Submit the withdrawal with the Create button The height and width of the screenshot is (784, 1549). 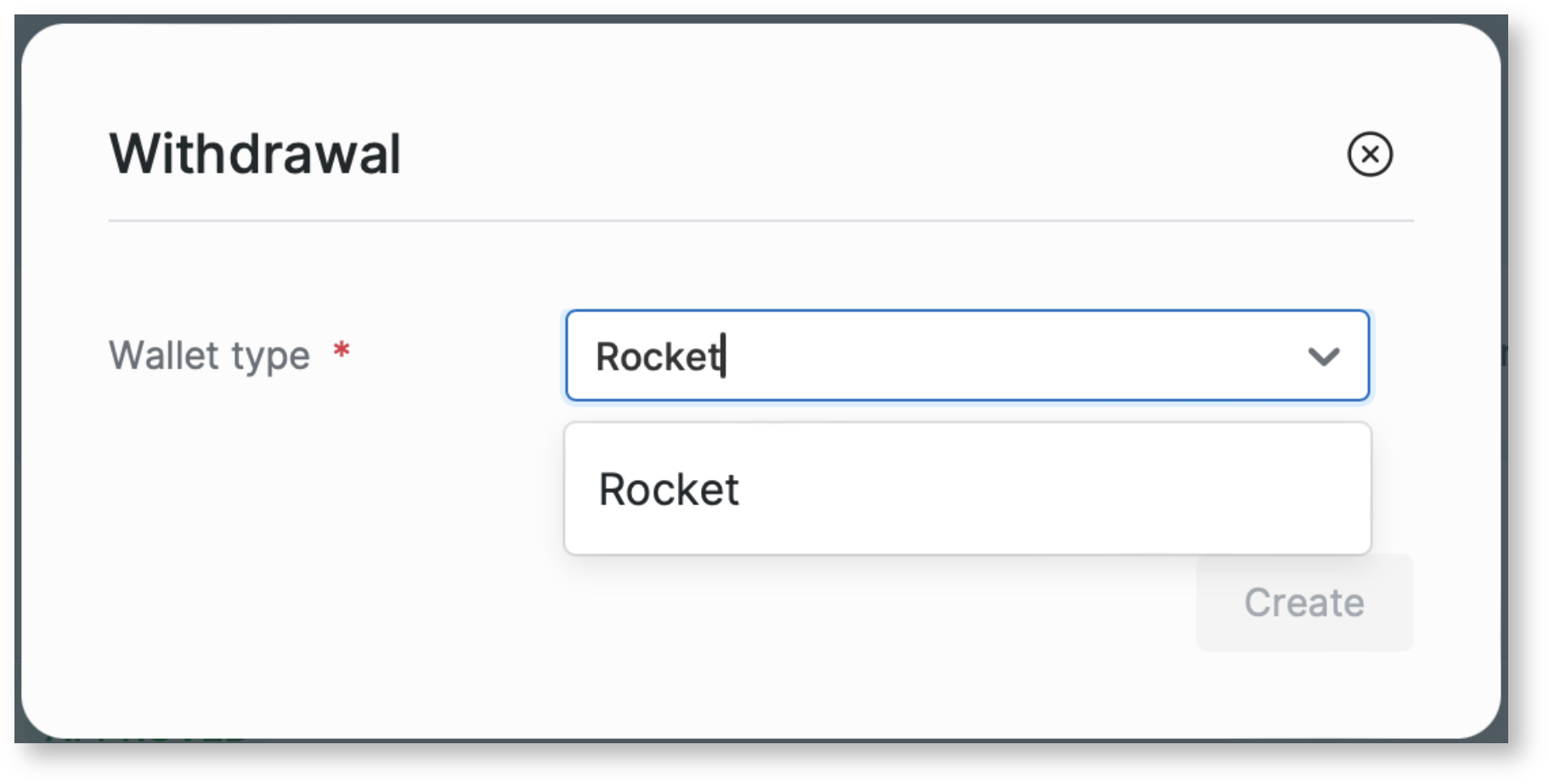[x=1304, y=603]
